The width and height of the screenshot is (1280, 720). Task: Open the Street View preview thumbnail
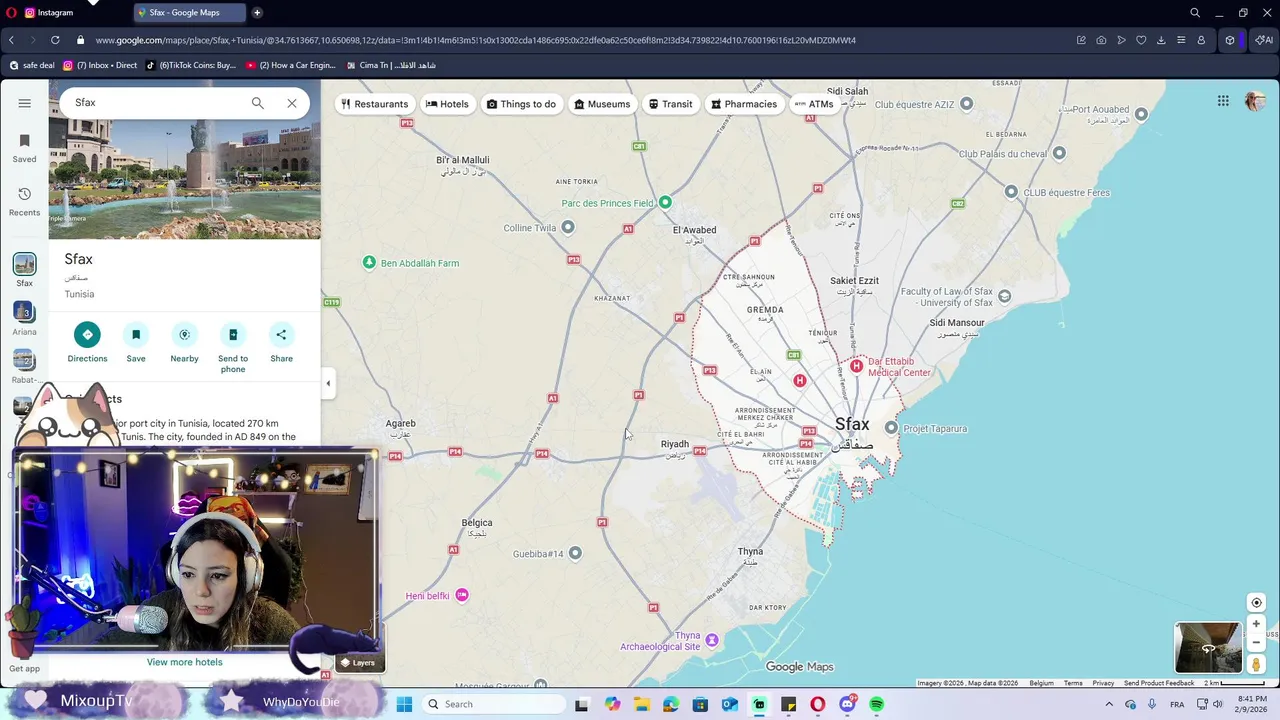point(1208,648)
